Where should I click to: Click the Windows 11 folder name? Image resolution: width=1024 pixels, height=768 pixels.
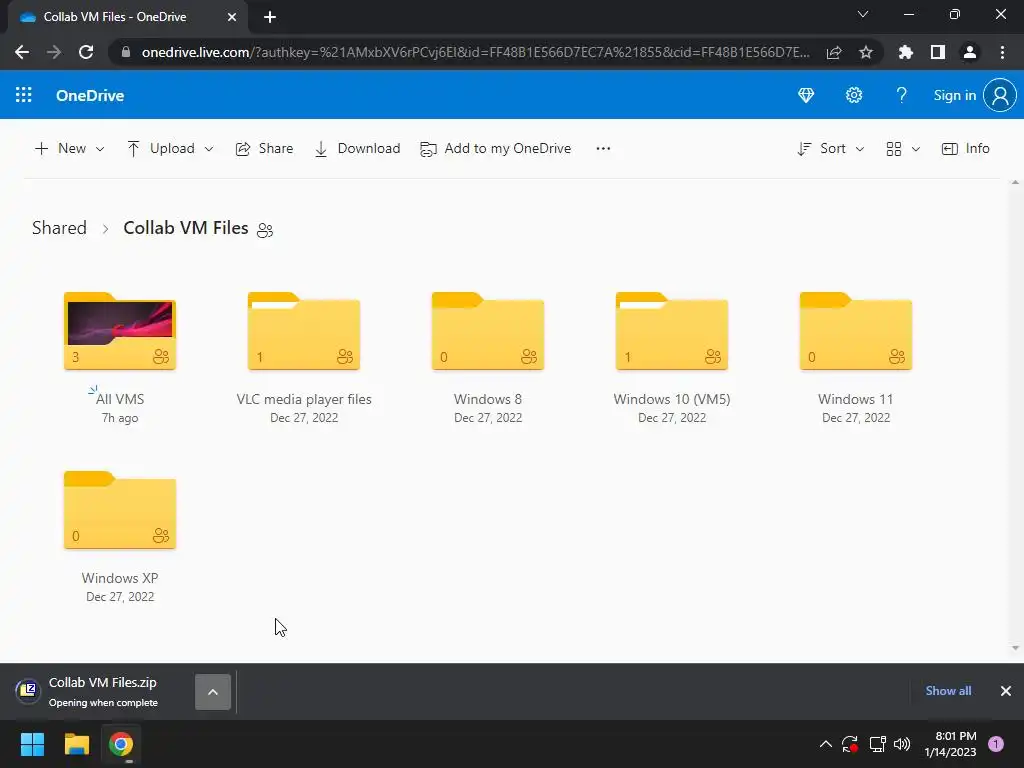pos(856,399)
